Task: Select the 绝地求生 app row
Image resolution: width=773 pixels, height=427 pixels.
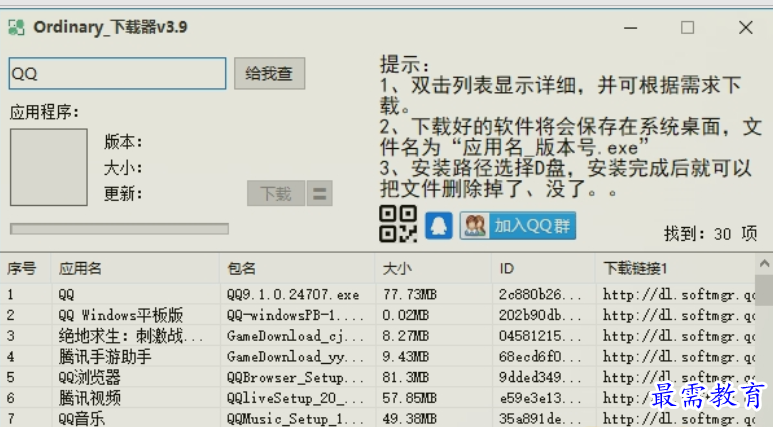Action: point(378,336)
